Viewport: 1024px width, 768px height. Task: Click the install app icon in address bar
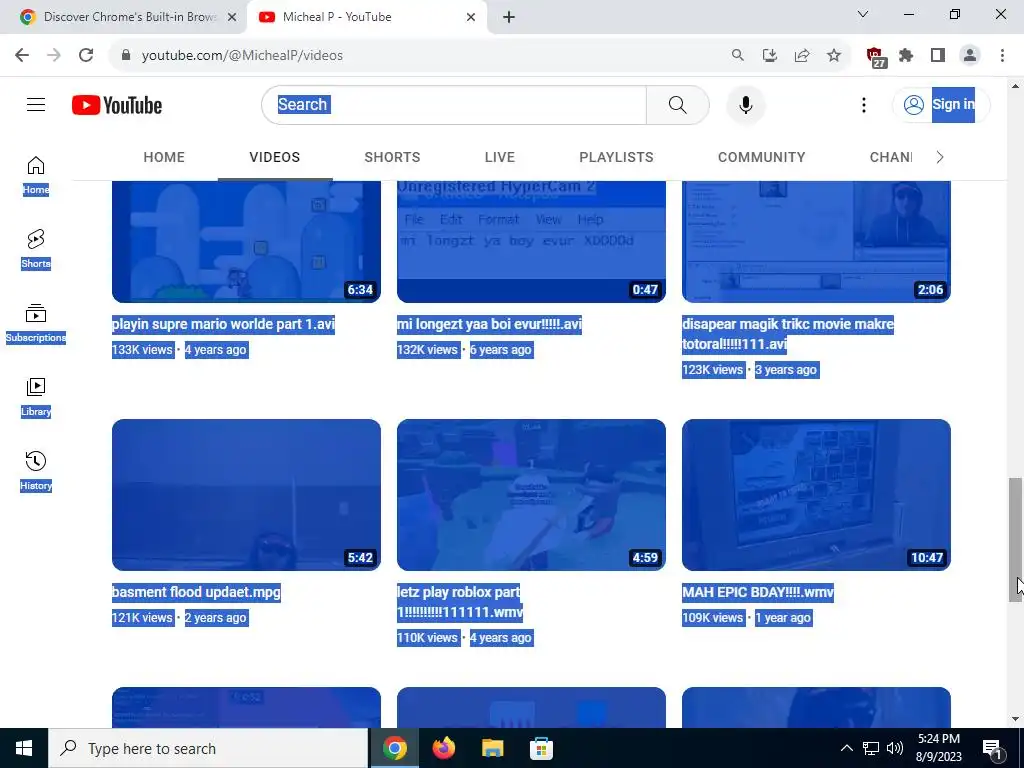(x=769, y=55)
